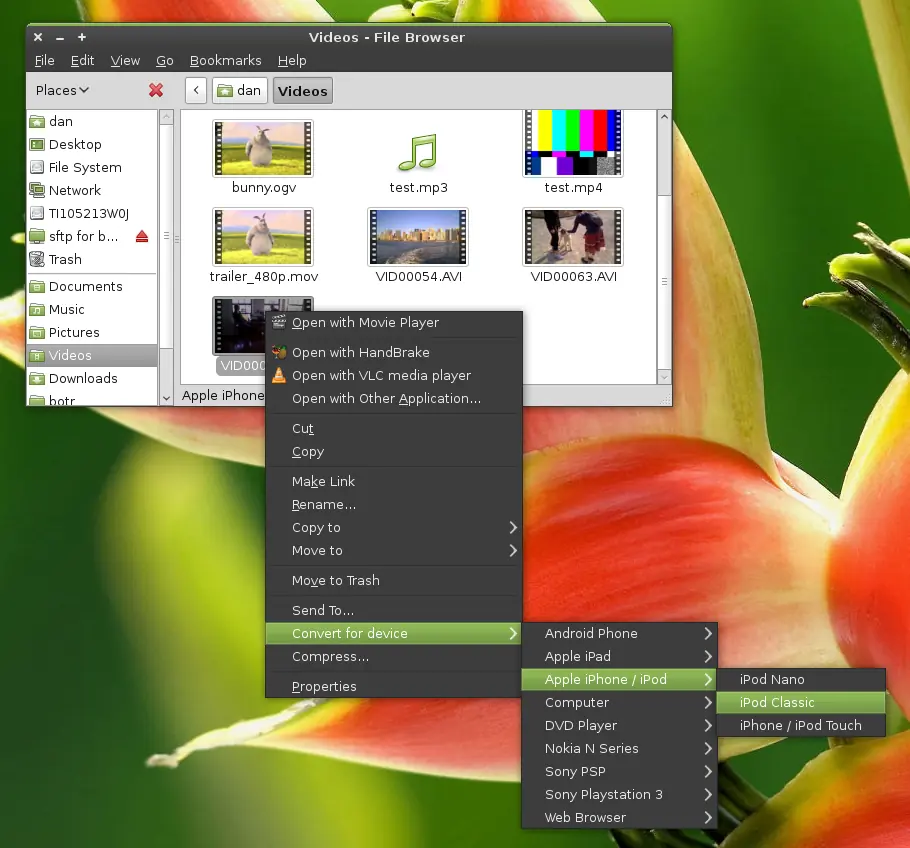Click the File System drive icon
The height and width of the screenshot is (848, 910).
pos(37,167)
